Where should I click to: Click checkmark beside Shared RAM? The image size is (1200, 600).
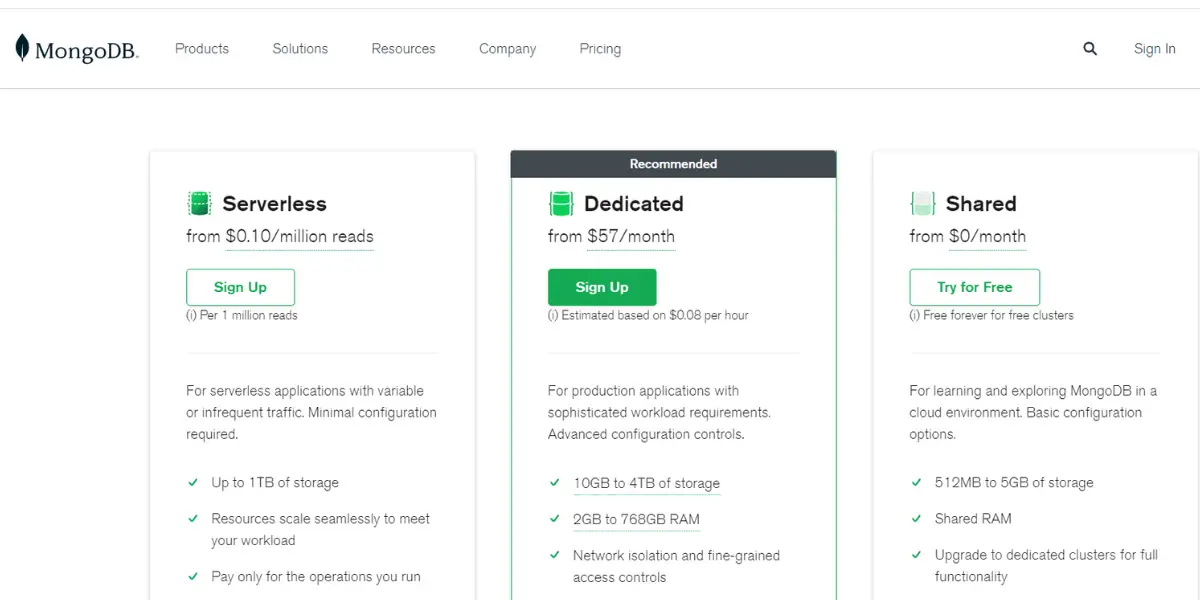(916, 518)
